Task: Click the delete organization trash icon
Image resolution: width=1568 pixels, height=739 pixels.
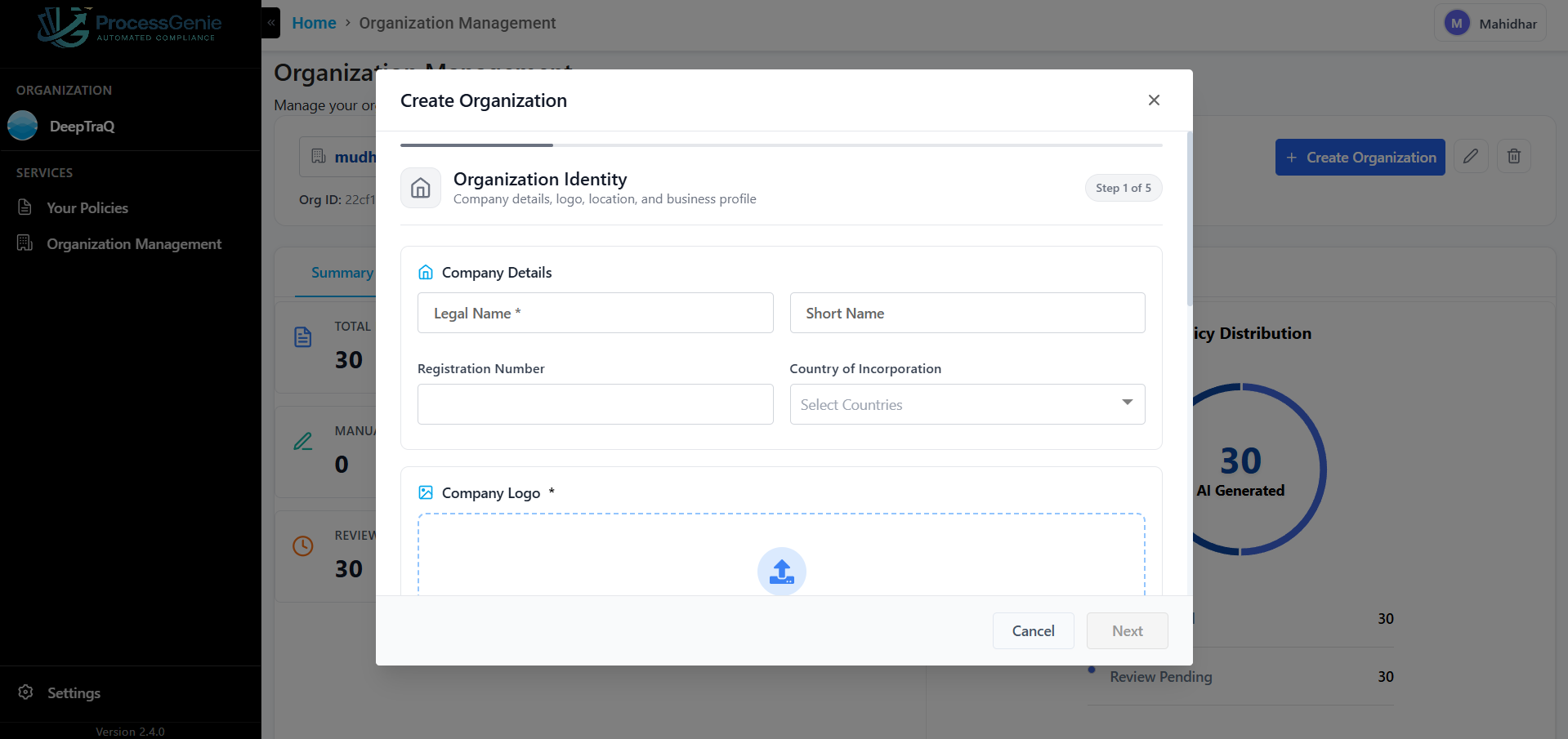Action: 1514,157
